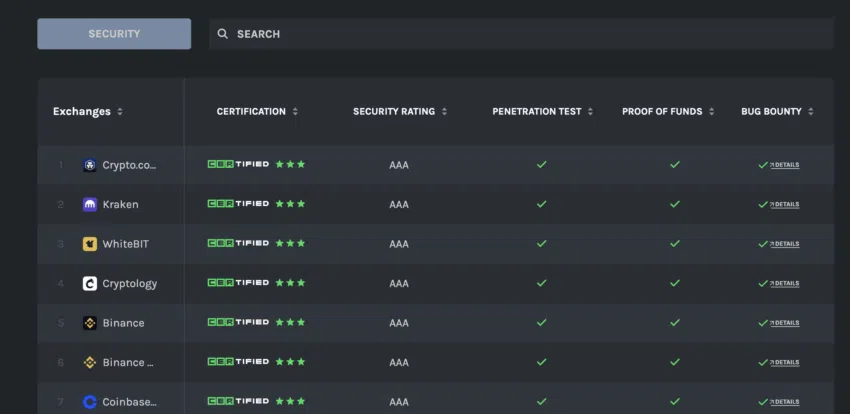The height and width of the screenshot is (414, 850).
Task: Select the Security tab
Action: pyautogui.click(x=114, y=34)
